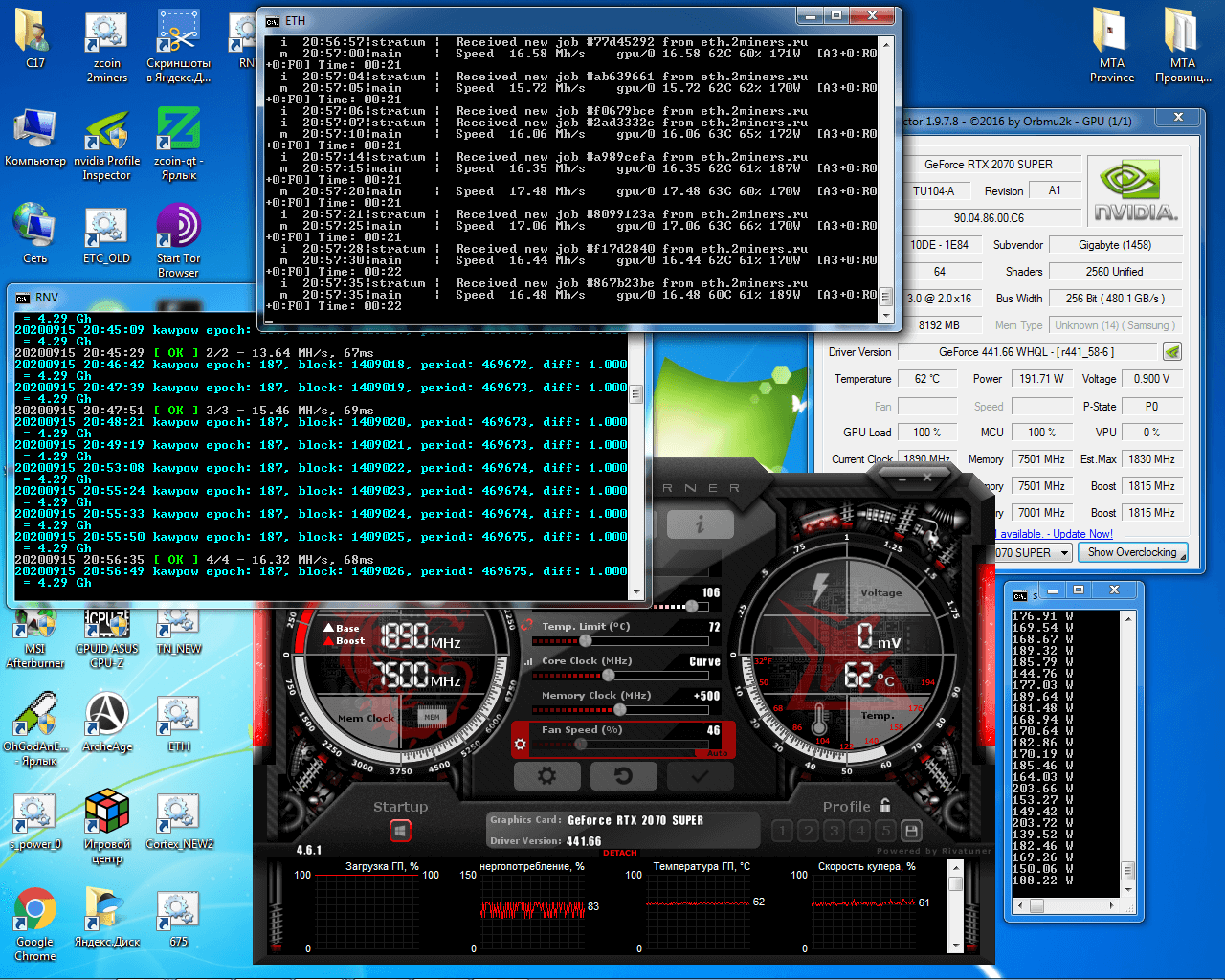
Task: Click the Update Now link
Action: click(1082, 534)
